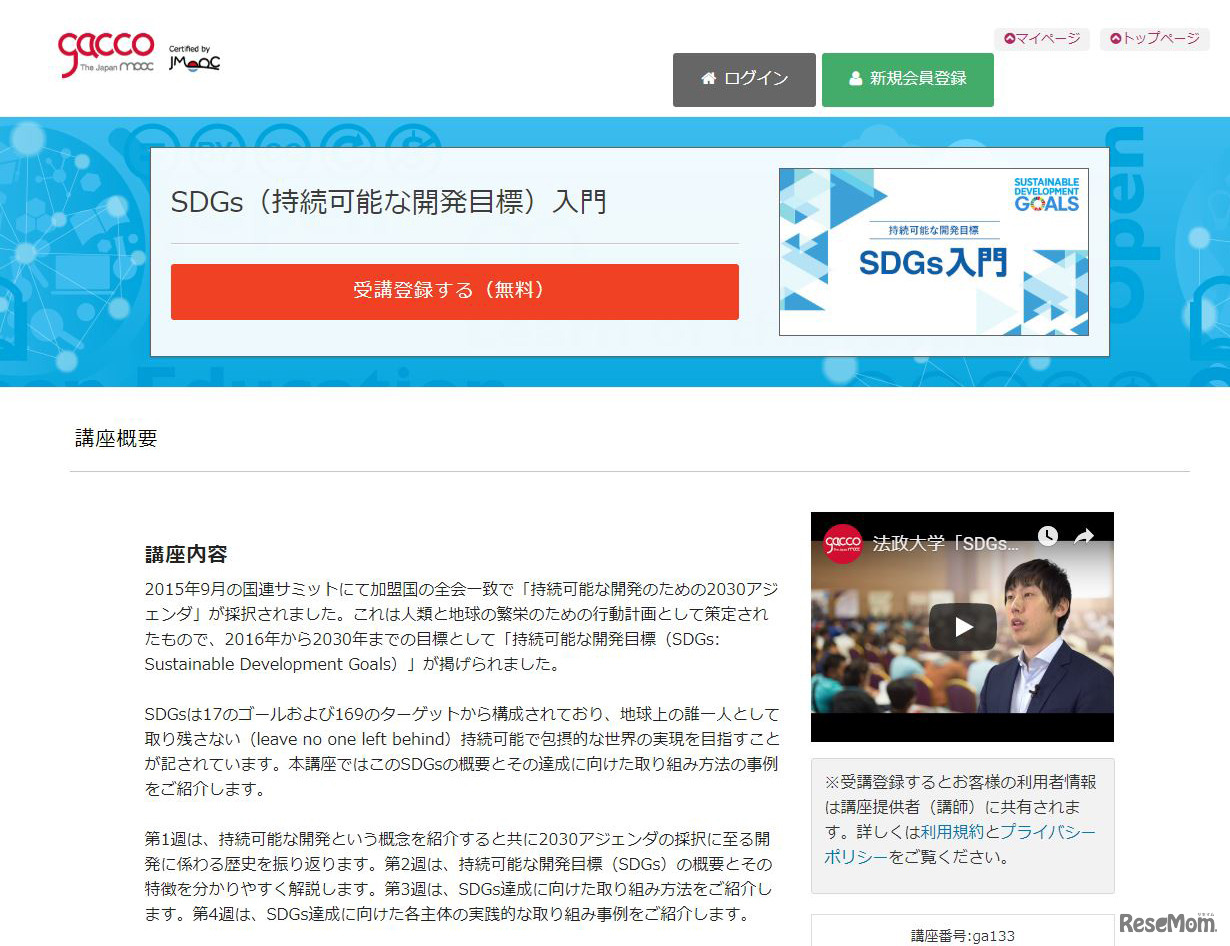
Task: Open the マイページ link
Action: point(1041,39)
